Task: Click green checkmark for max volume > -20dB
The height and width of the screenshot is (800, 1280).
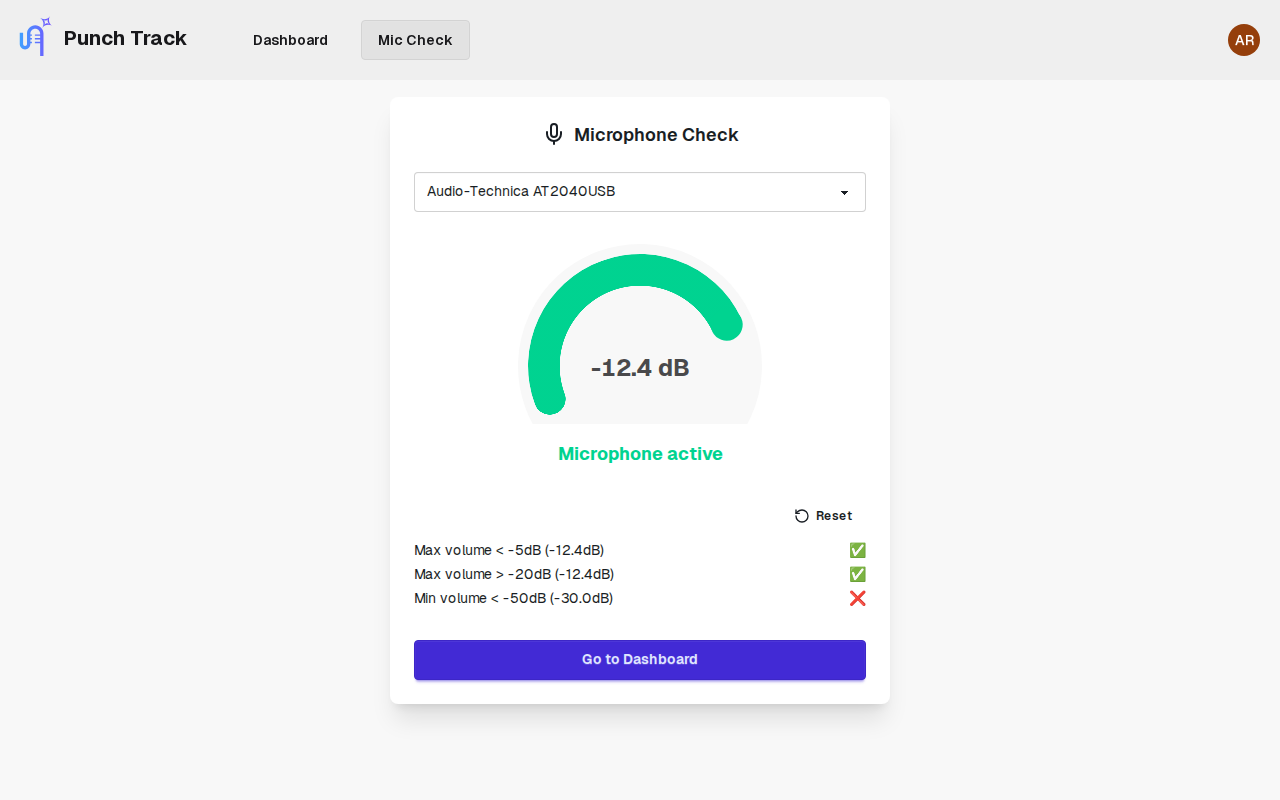Action: coord(857,574)
